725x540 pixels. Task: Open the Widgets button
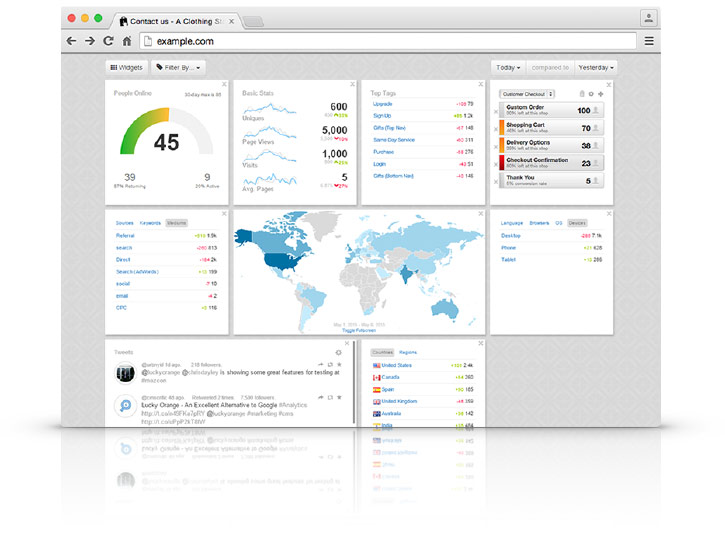click(x=127, y=68)
